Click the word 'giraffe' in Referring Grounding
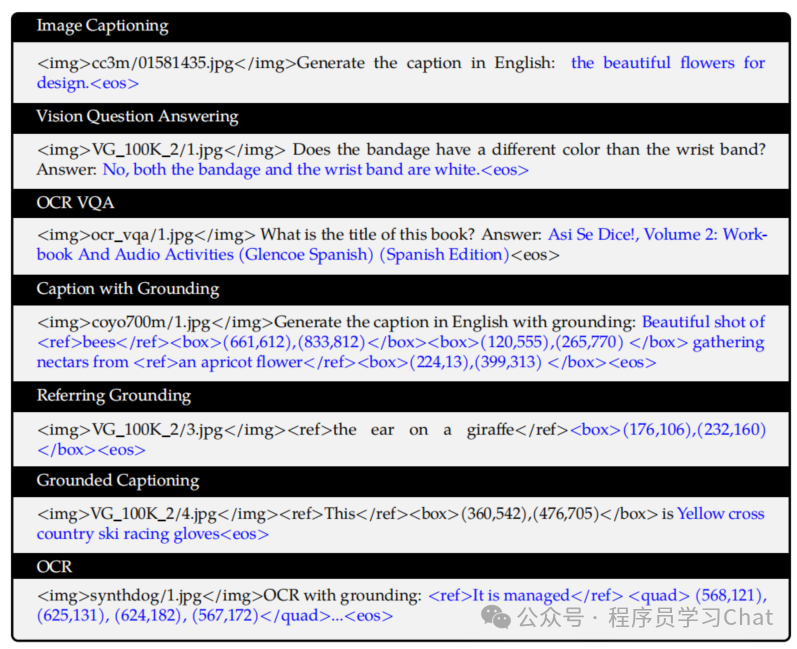Viewport: 797px width, 649px height. click(x=491, y=430)
